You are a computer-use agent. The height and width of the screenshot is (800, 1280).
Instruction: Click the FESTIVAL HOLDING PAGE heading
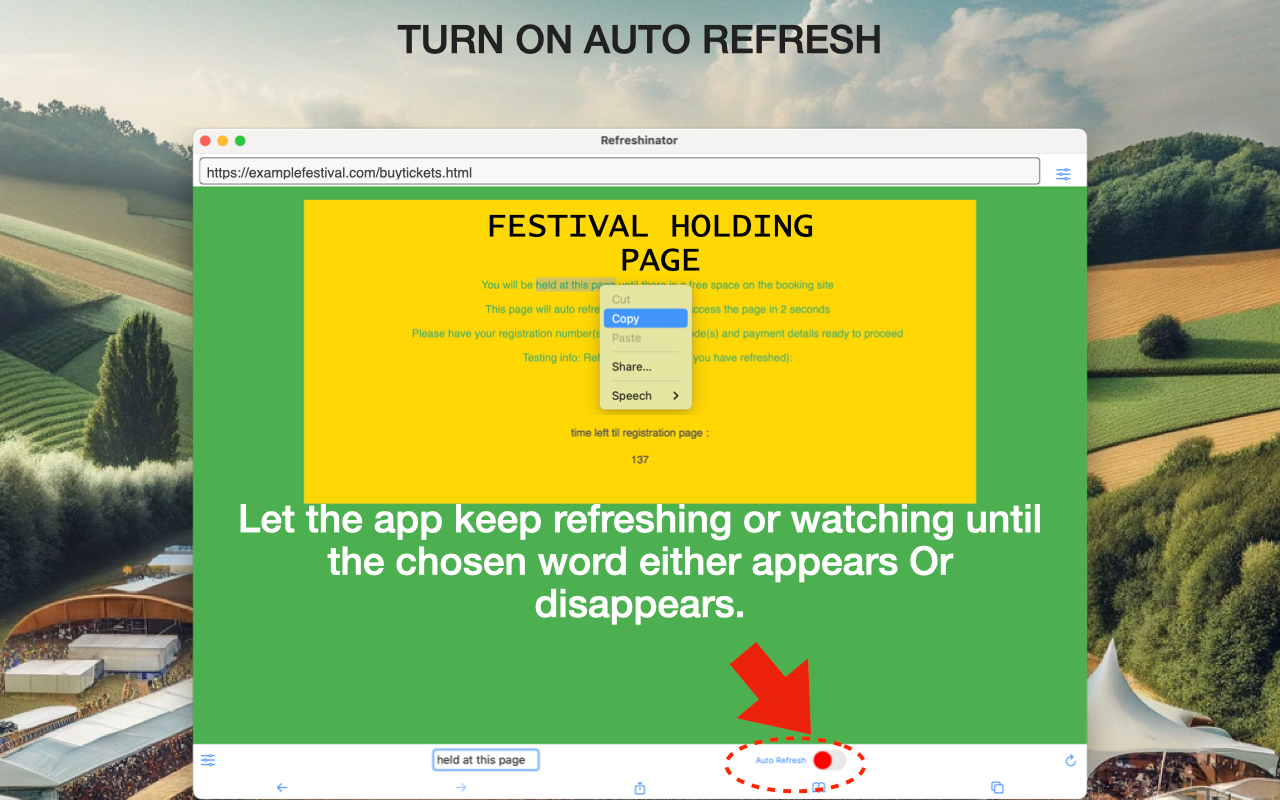[x=650, y=242]
